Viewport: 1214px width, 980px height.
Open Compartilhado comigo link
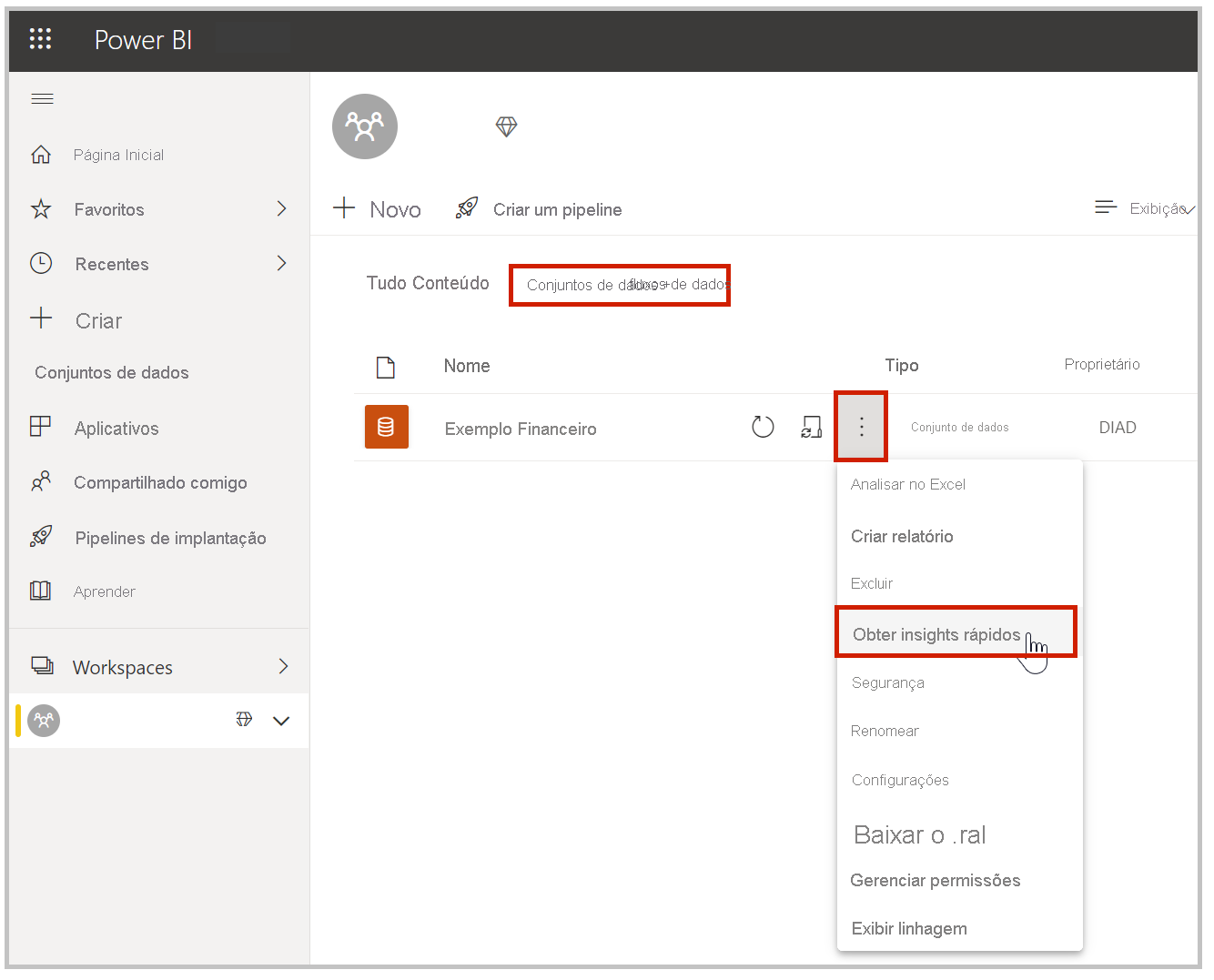pyautogui.click(x=160, y=482)
